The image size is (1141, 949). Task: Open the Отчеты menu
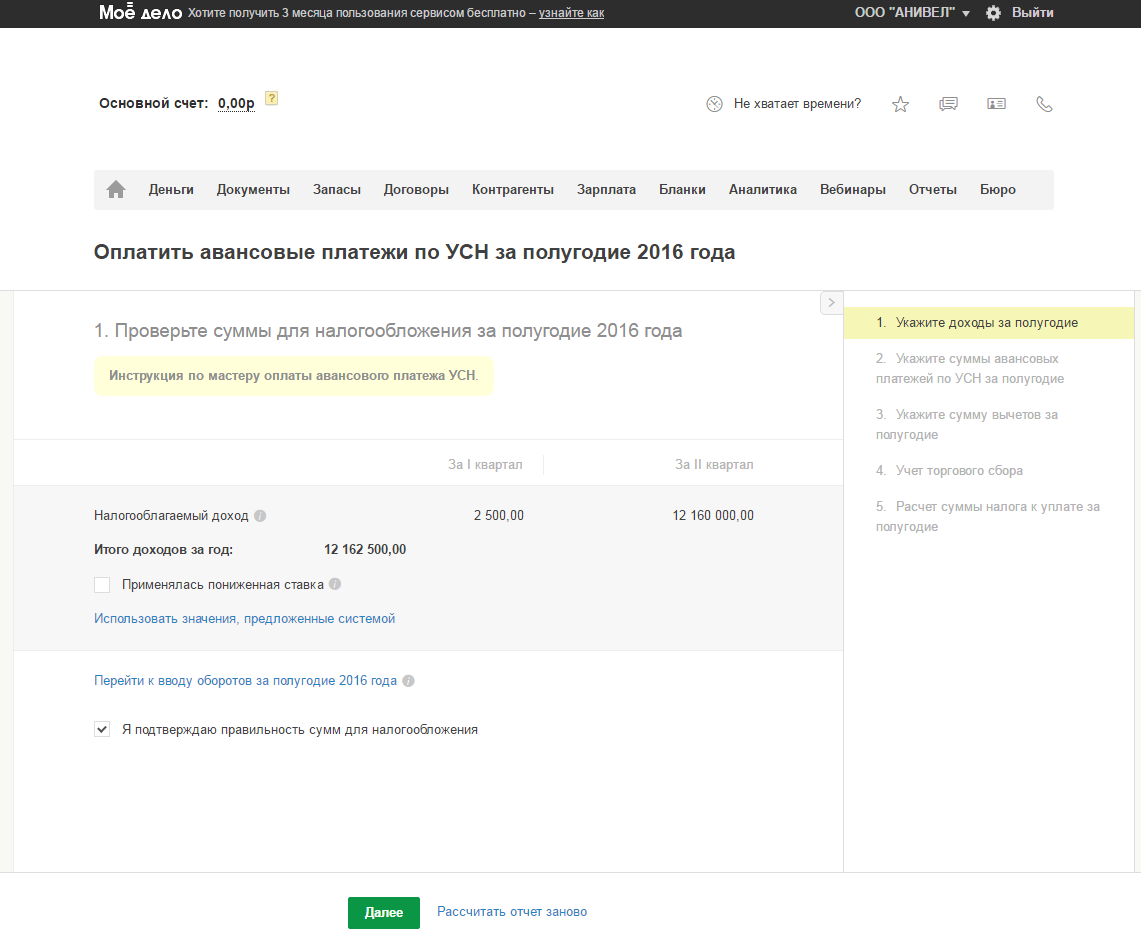(x=932, y=189)
